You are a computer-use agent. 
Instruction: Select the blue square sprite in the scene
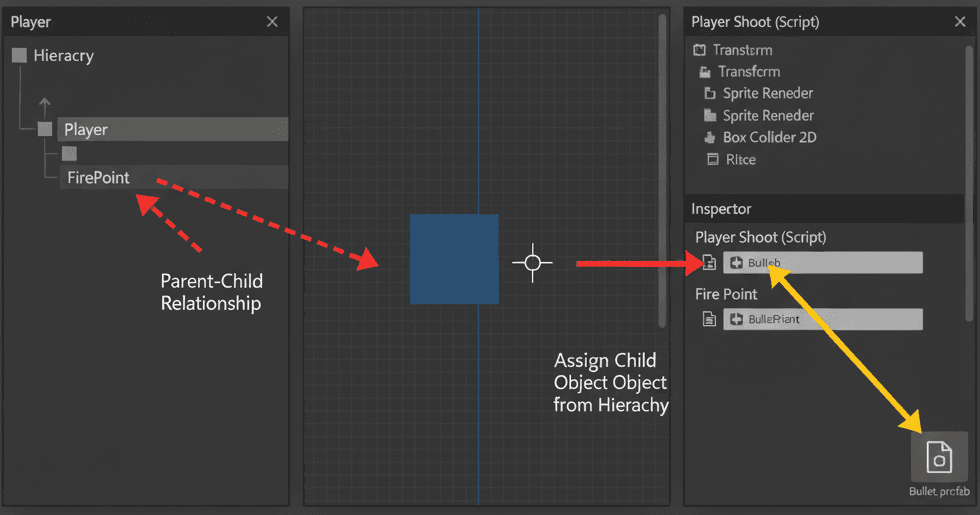coord(454,259)
